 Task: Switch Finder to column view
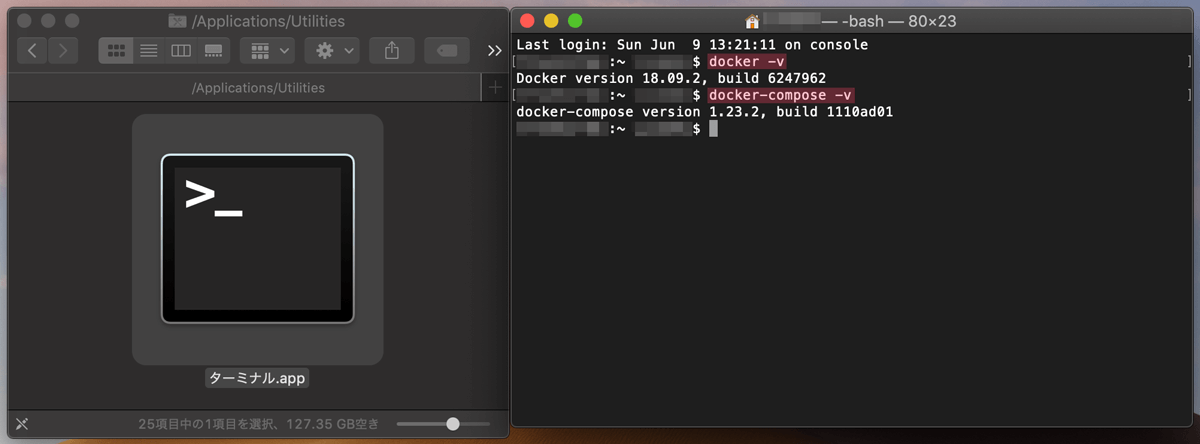tap(180, 50)
